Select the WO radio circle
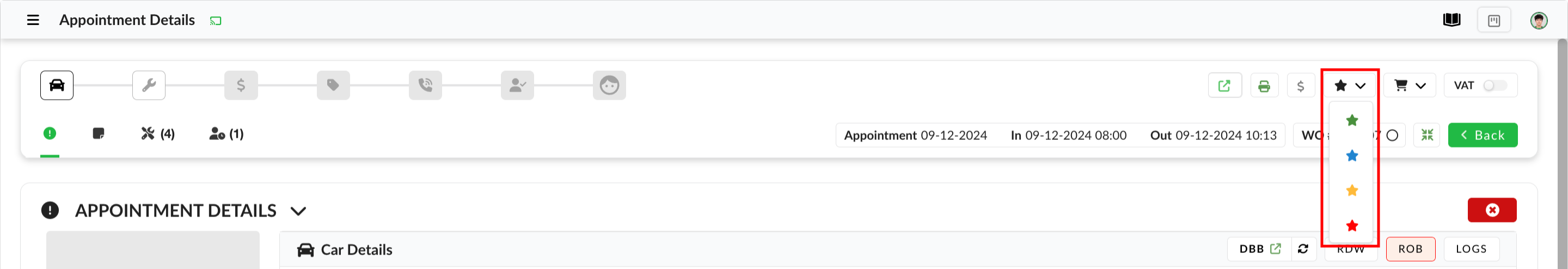The height and width of the screenshot is (269, 1568). [1392, 135]
